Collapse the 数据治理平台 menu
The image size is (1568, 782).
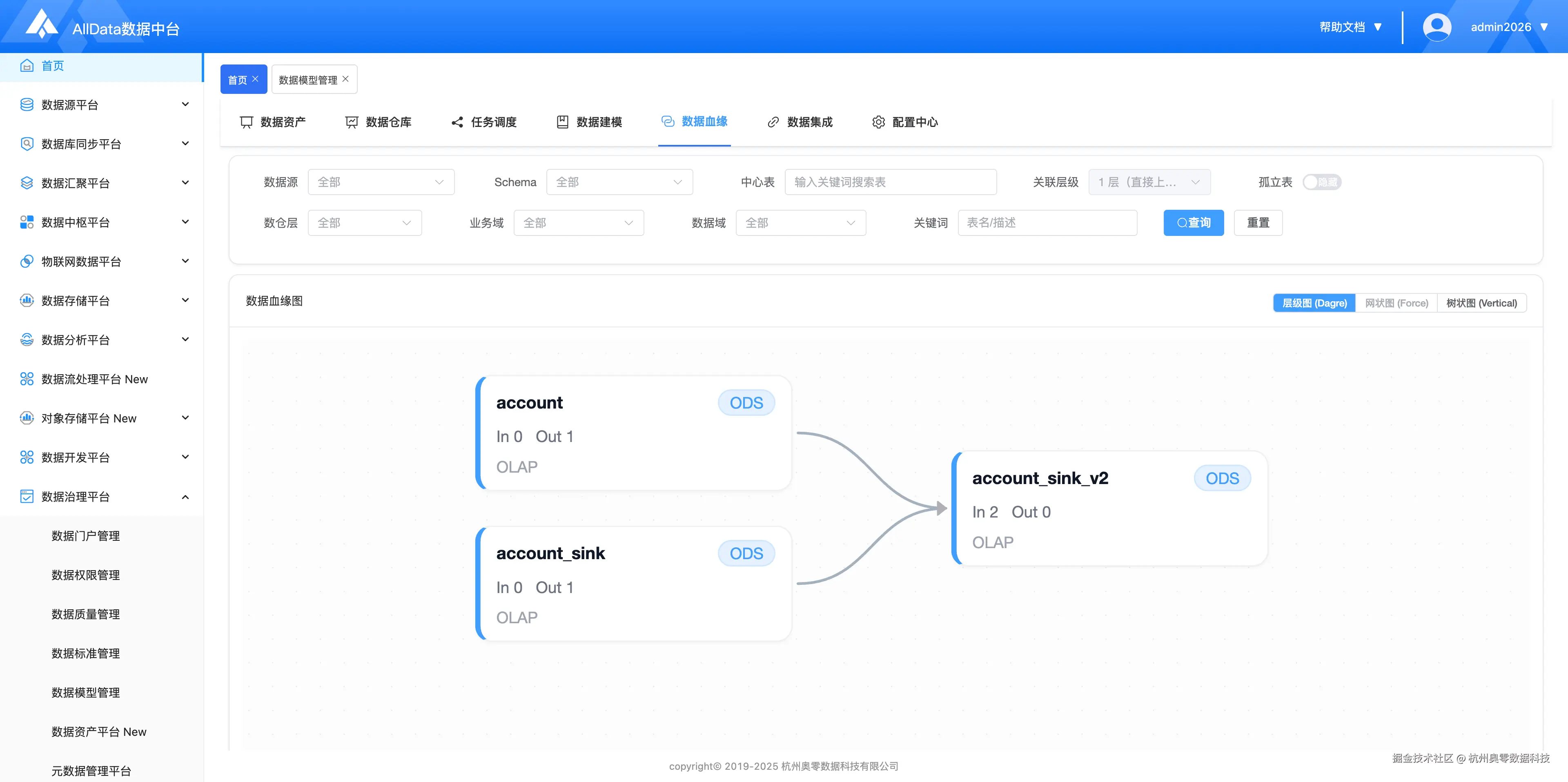coord(185,497)
